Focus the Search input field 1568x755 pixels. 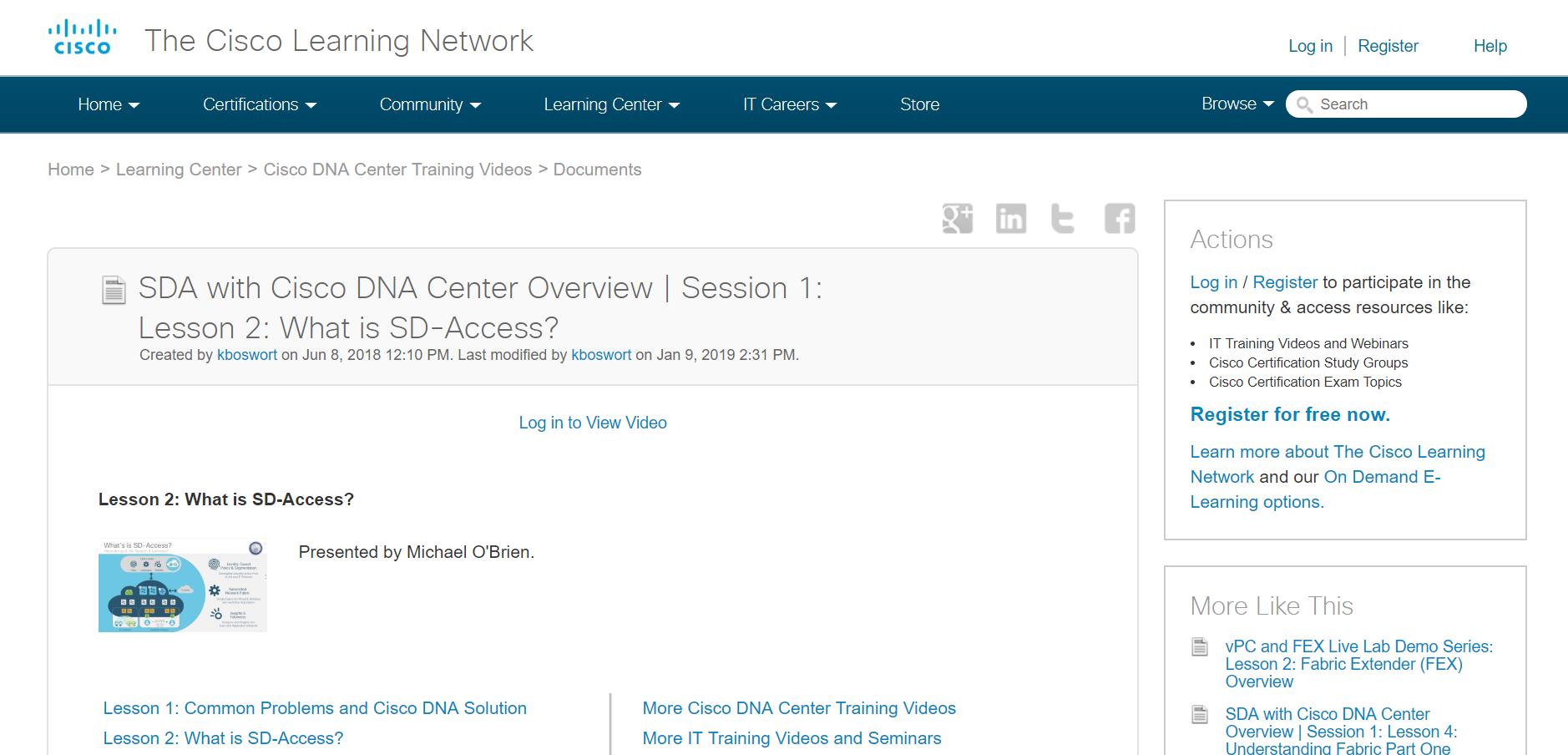[x=1418, y=104]
